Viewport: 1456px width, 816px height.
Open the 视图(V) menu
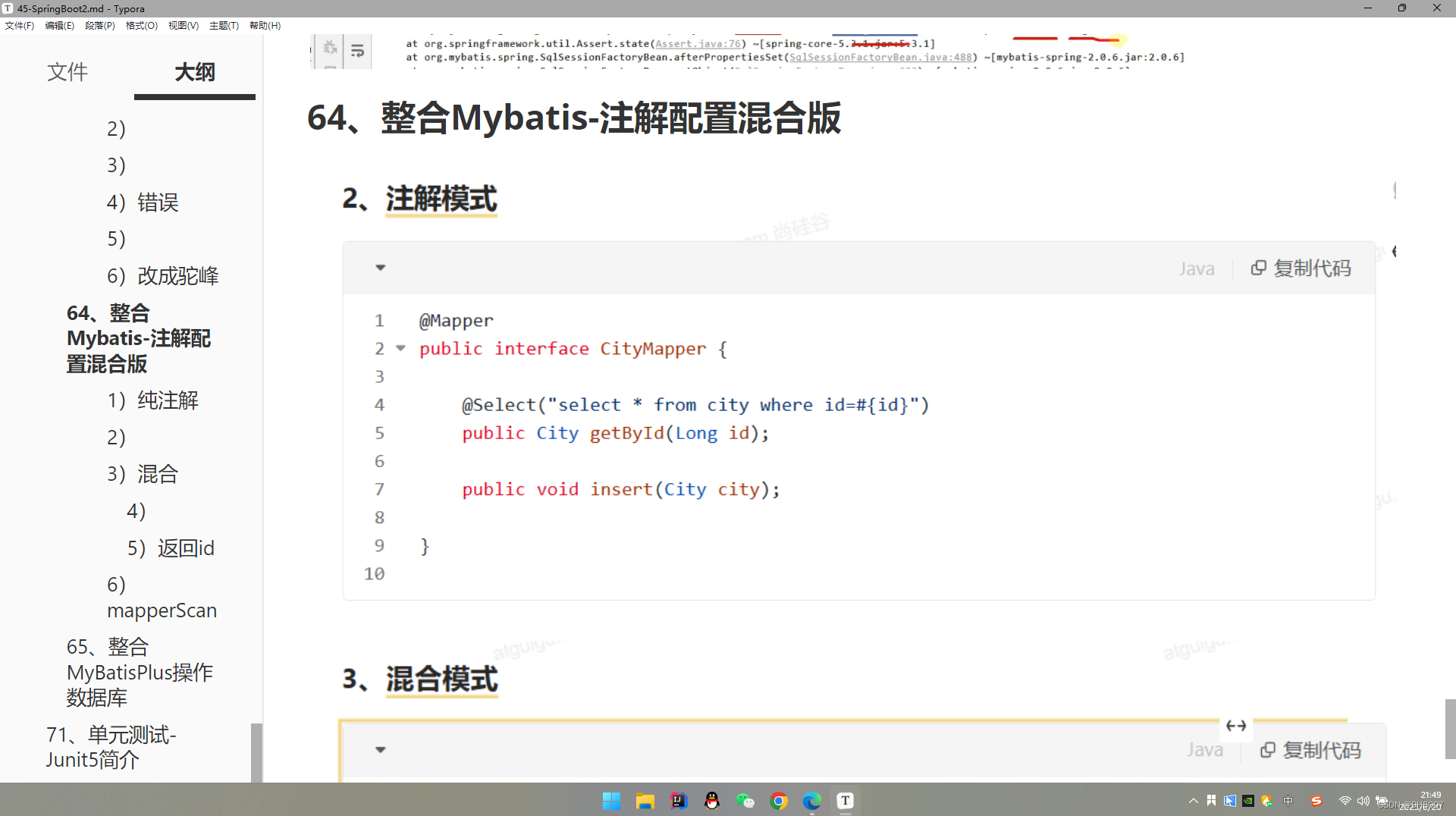(x=184, y=25)
